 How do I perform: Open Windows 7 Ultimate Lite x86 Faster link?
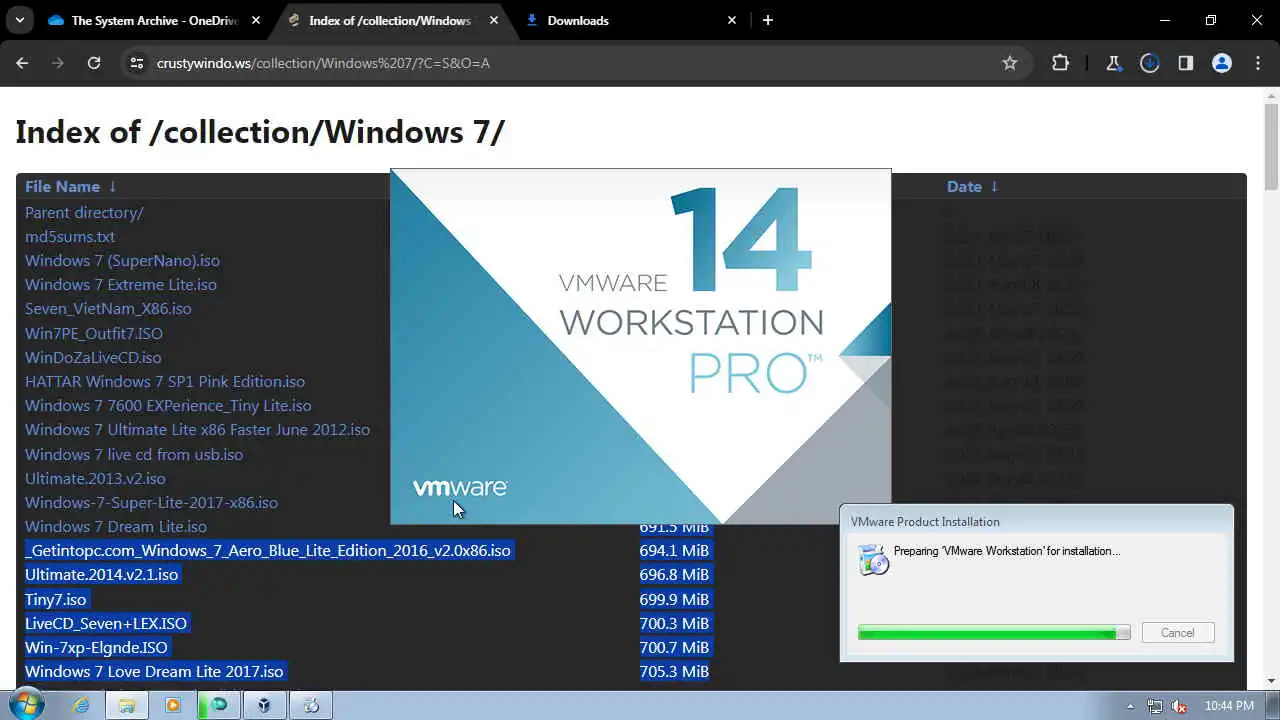tap(197, 429)
